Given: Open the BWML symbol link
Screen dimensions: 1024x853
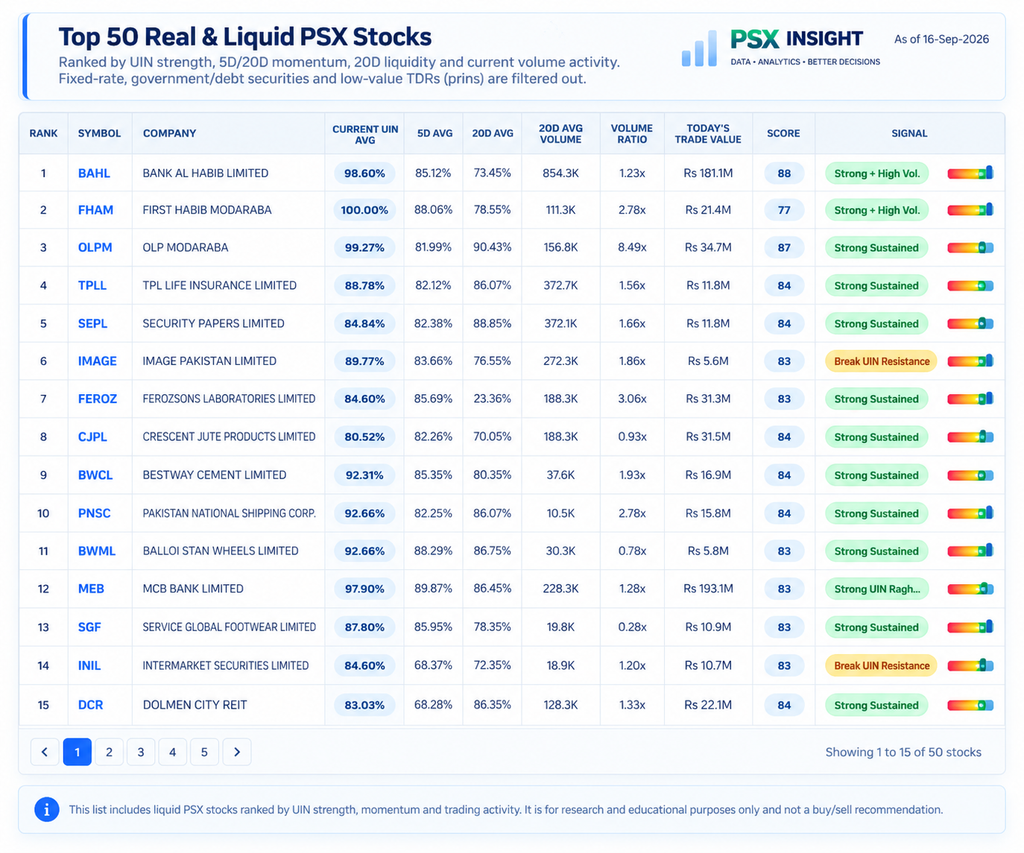Looking at the screenshot, I should (97, 551).
